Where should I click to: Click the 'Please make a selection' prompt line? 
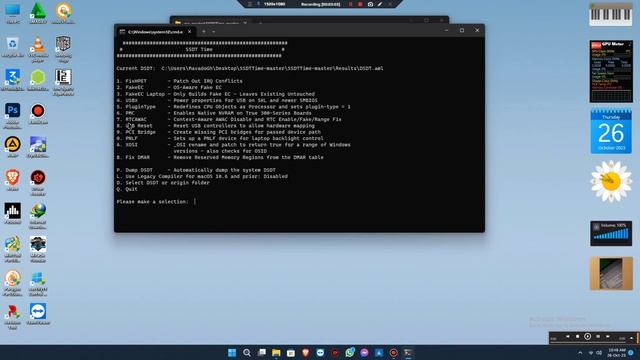tap(157, 202)
